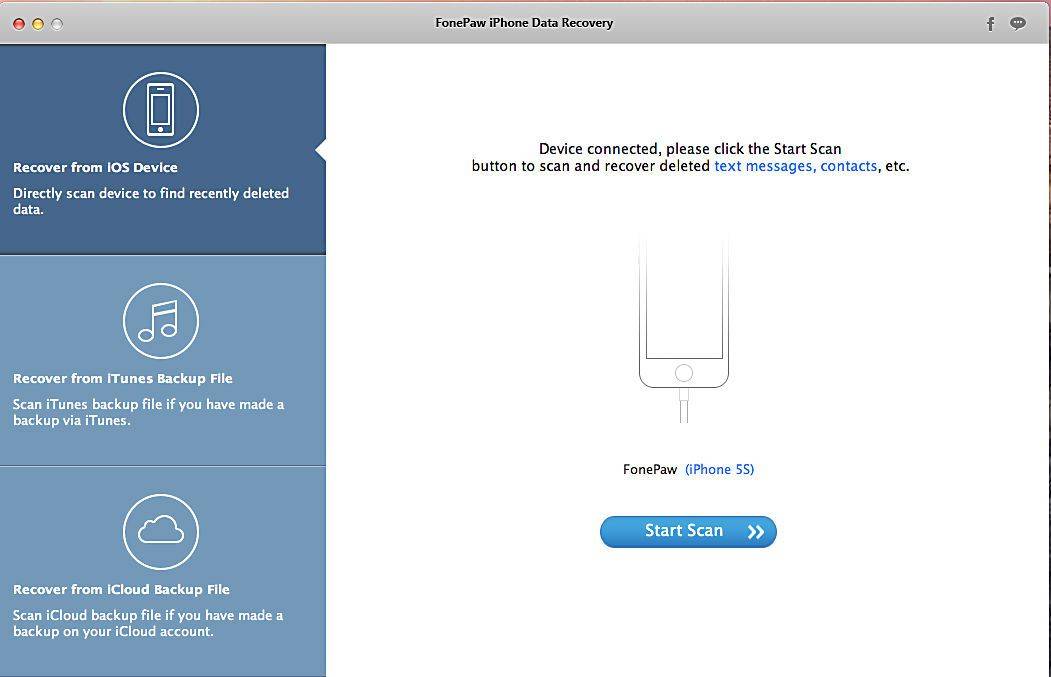Viewport: 1051px width, 677px height.
Task: Click the phone icon for iOS Device recovery
Action: coord(160,109)
